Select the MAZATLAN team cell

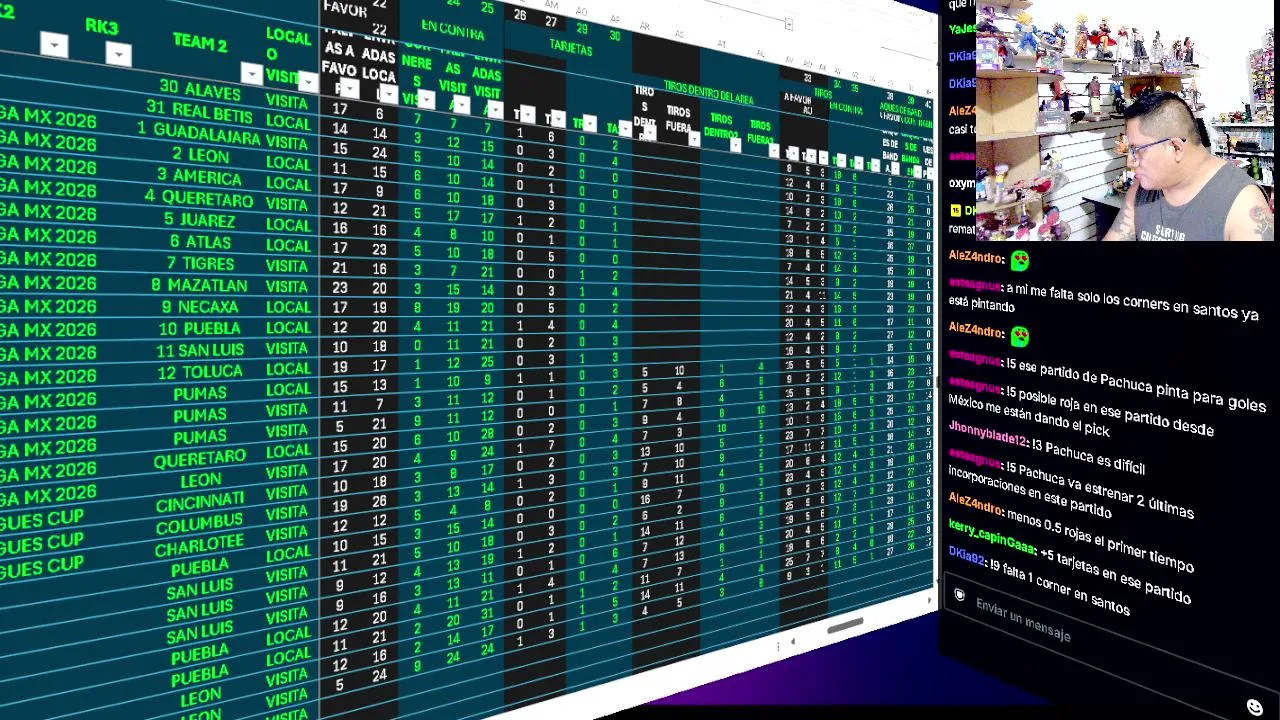(198, 285)
